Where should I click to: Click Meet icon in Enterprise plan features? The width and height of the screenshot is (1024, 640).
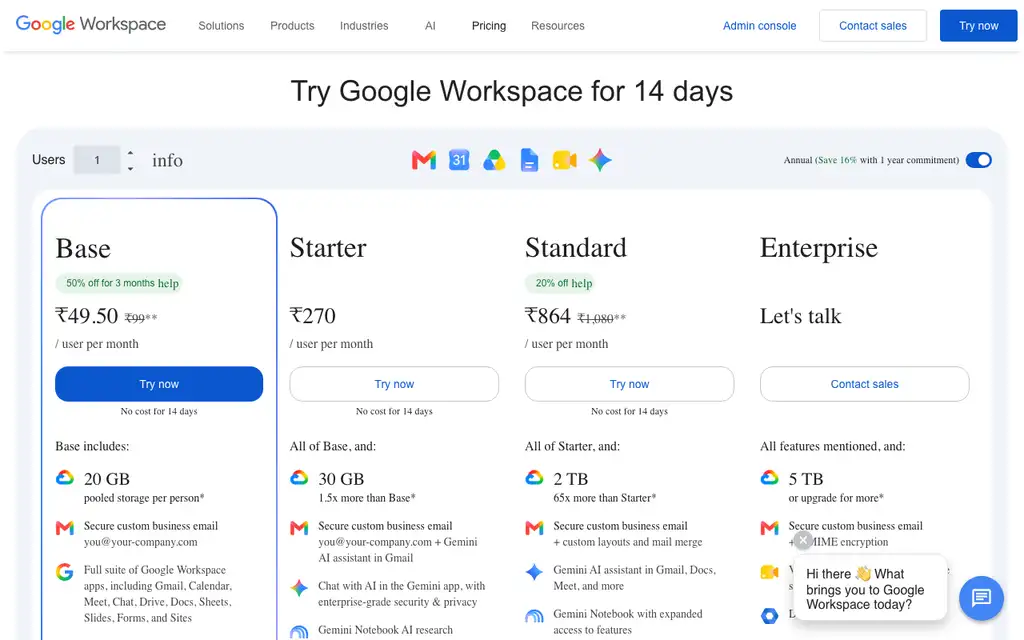click(769, 573)
